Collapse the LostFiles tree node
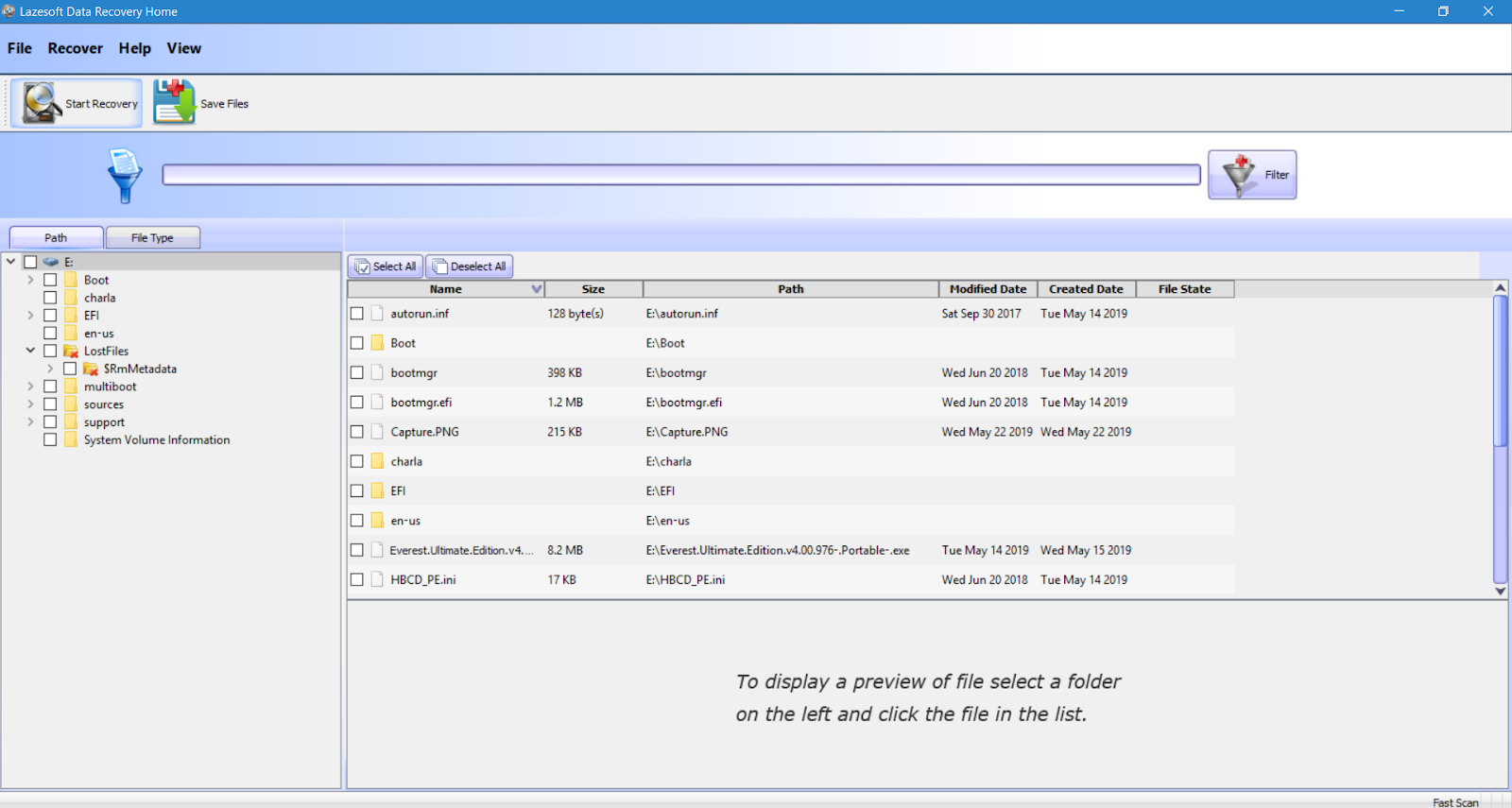 coord(30,350)
